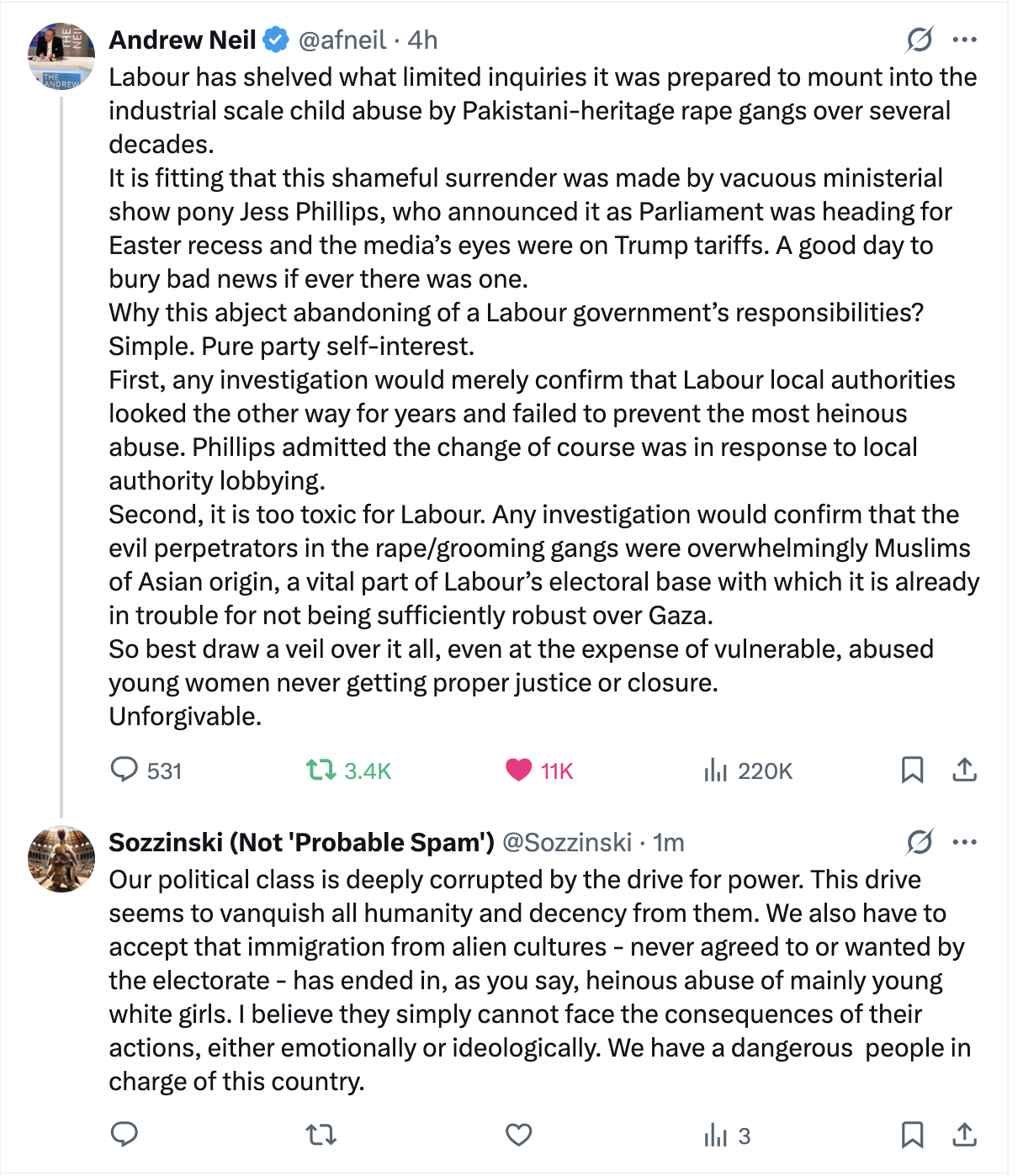This screenshot has height=1176, width=1023.
Task: Share Sozzinski's reply
Action: click(964, 1135)
